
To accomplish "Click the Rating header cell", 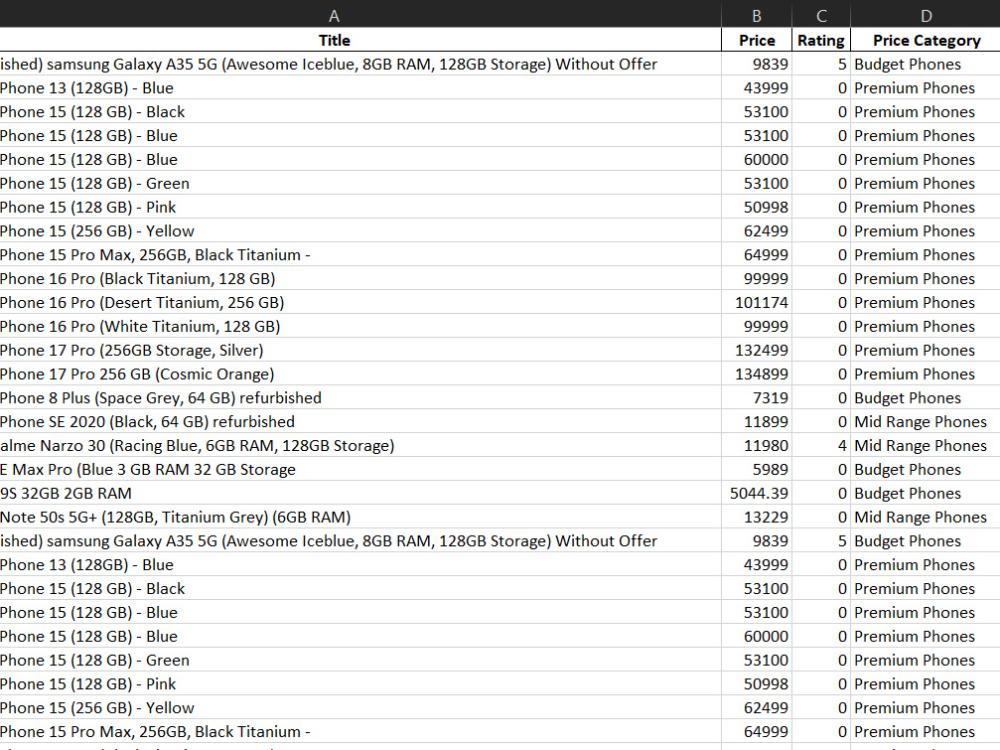I will pyautogui.click(x=821, y=40).
